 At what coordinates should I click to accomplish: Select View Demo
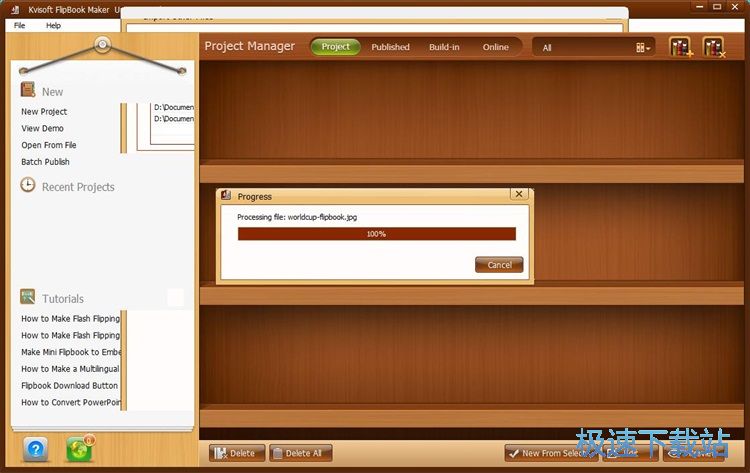click(x=42, y=128)
